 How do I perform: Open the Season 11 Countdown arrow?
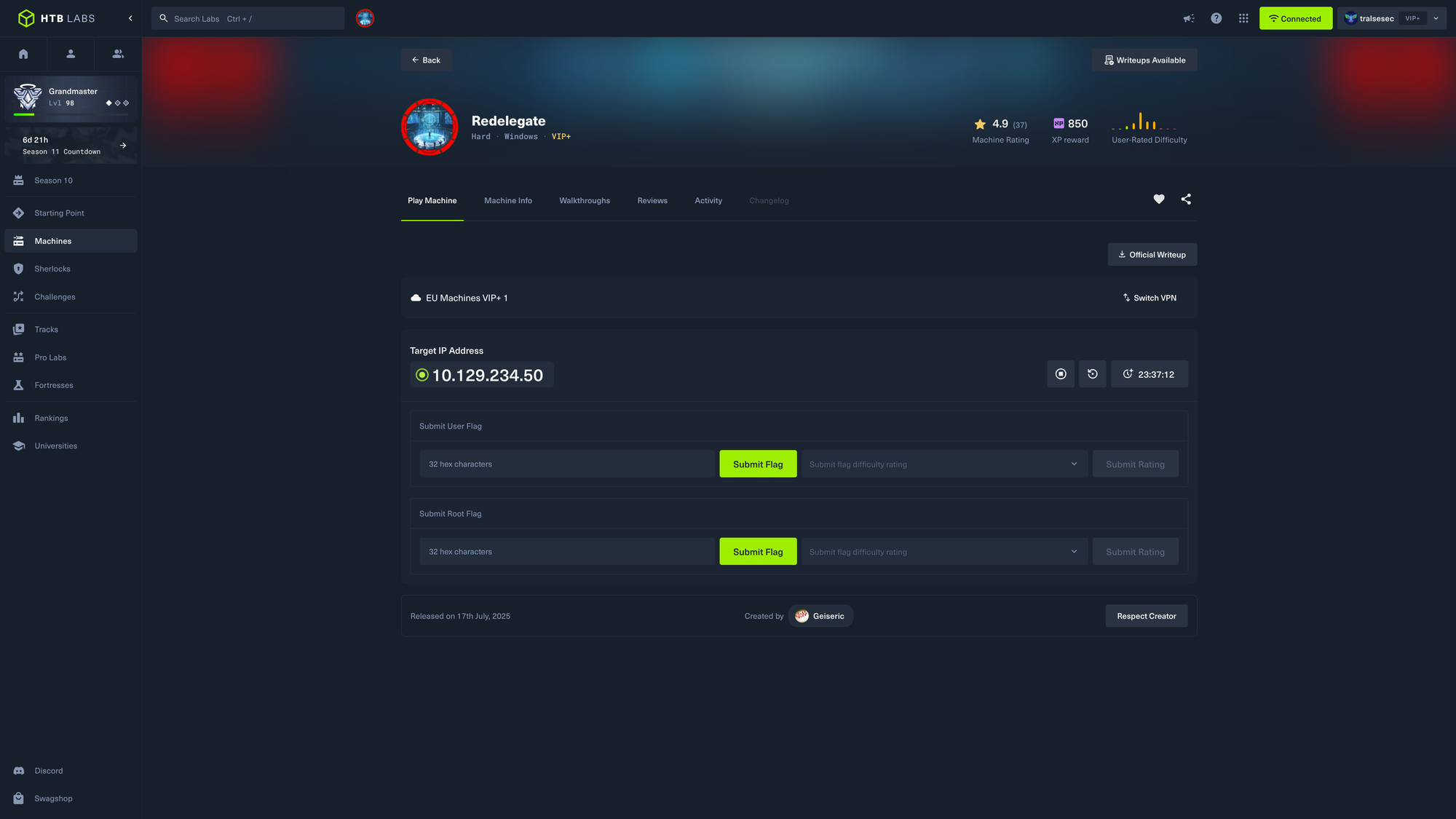coord(123,146)
